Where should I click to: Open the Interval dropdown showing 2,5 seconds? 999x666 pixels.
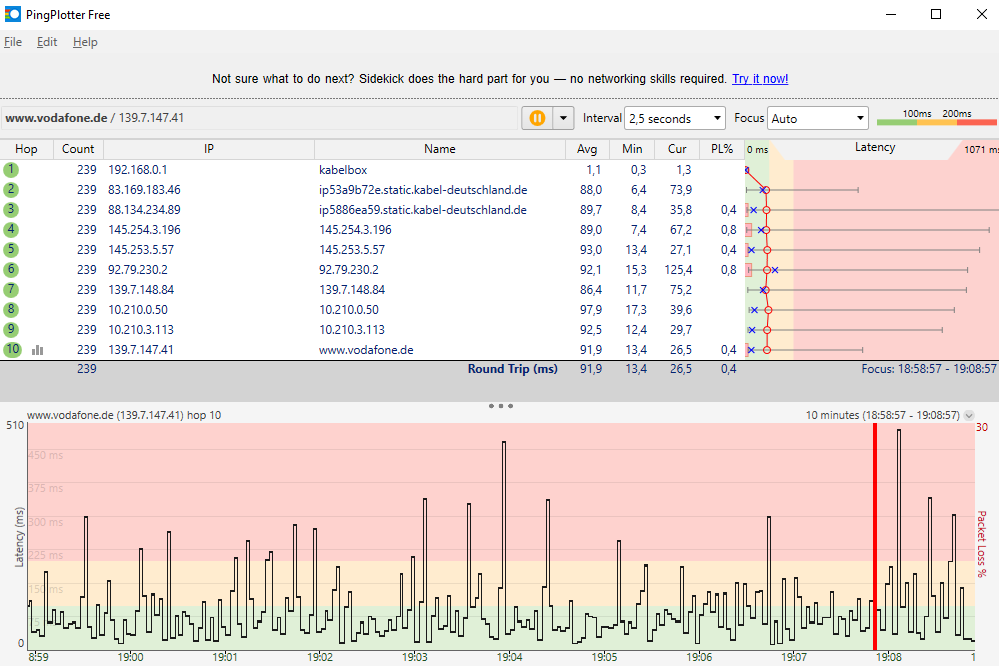pos(675,119)
